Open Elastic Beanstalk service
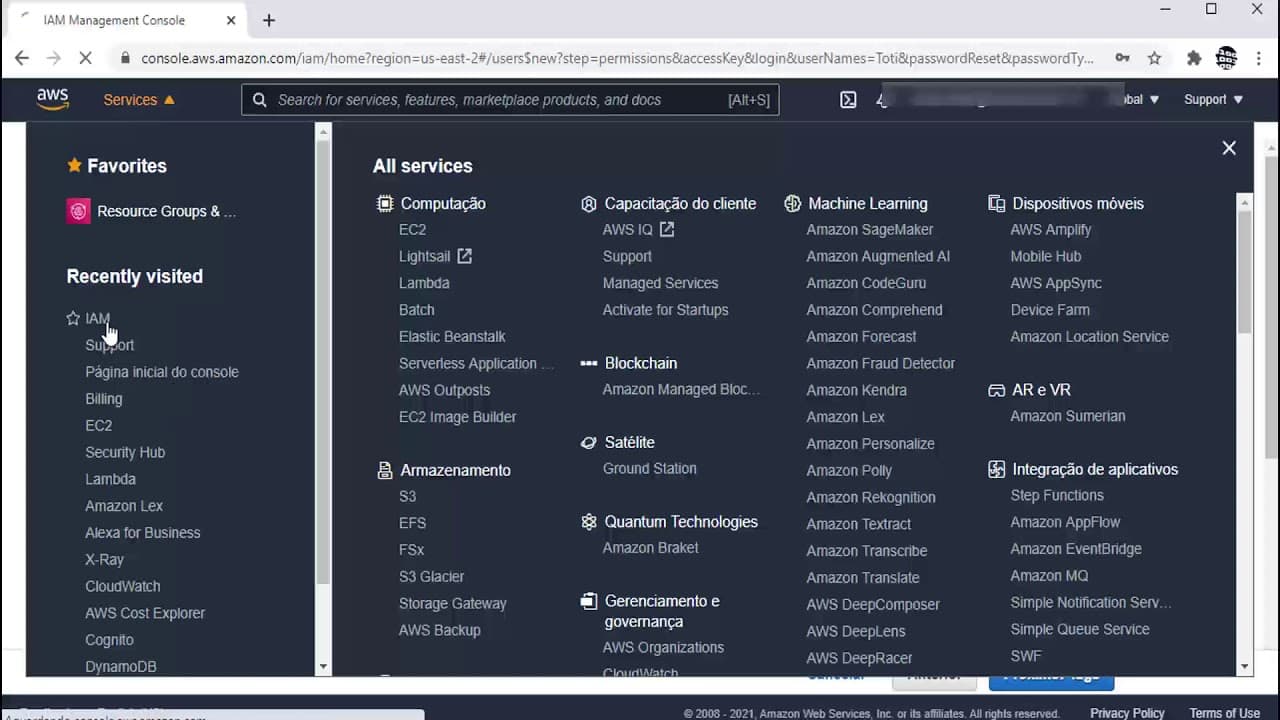Image resolution: width=1280 pixels, height=720 pixels. tap(452, 336)
